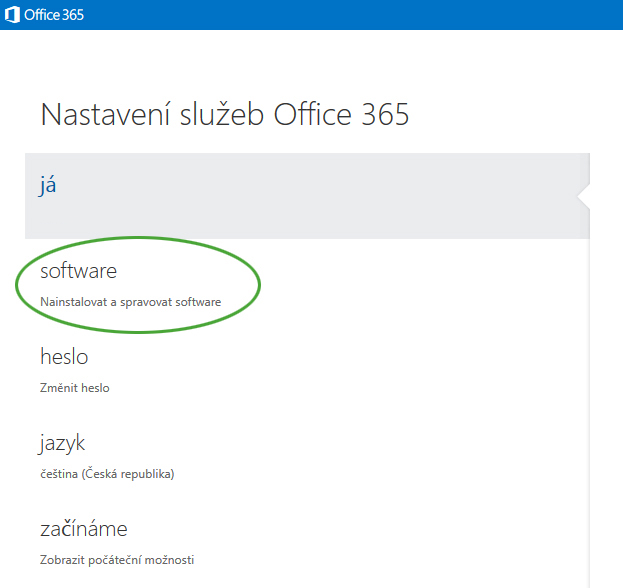Open the "software" settings heading
The image size is (623, 588).
[78, 270]
